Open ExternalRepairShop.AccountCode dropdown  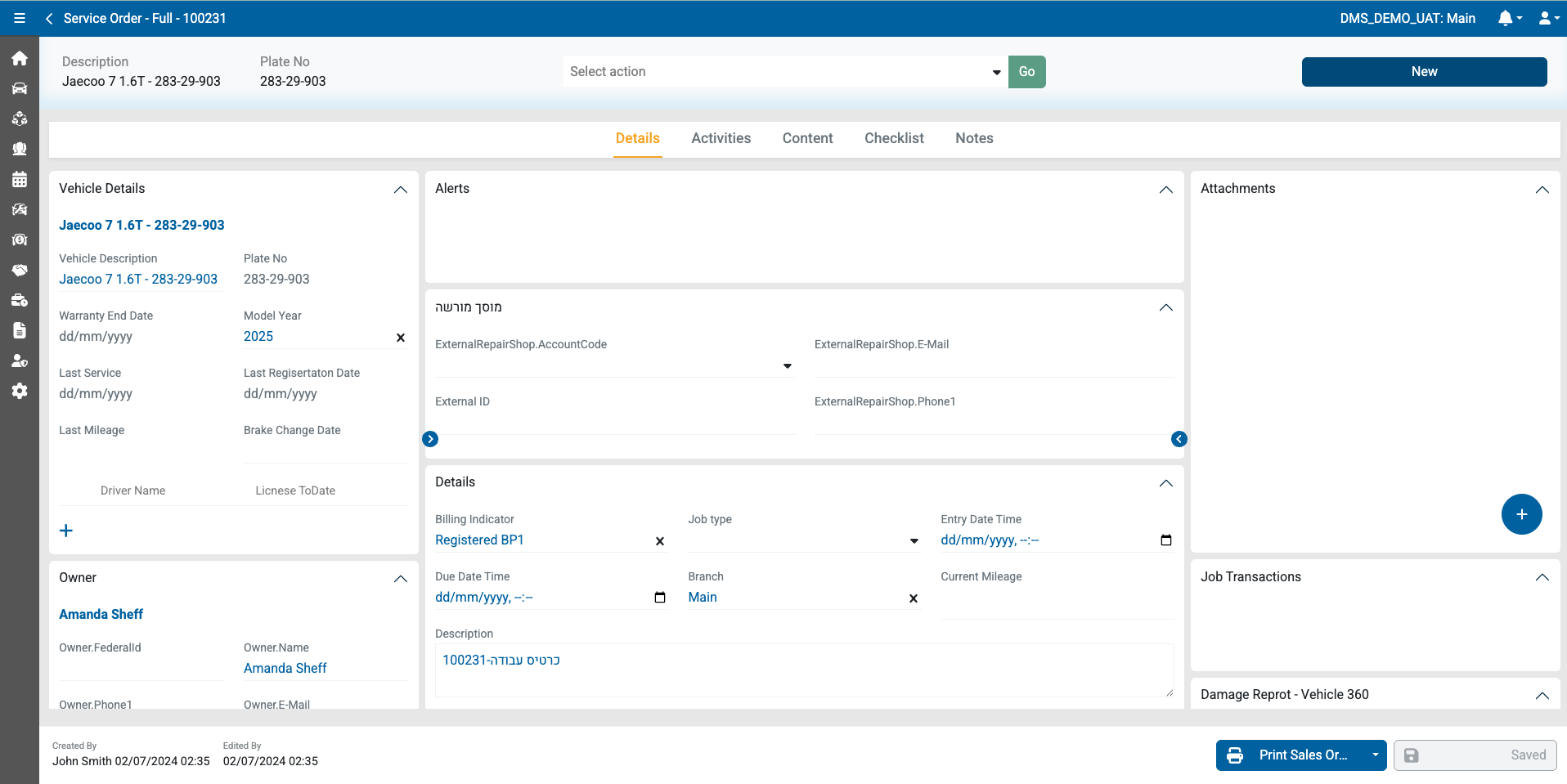click(614, 366)
